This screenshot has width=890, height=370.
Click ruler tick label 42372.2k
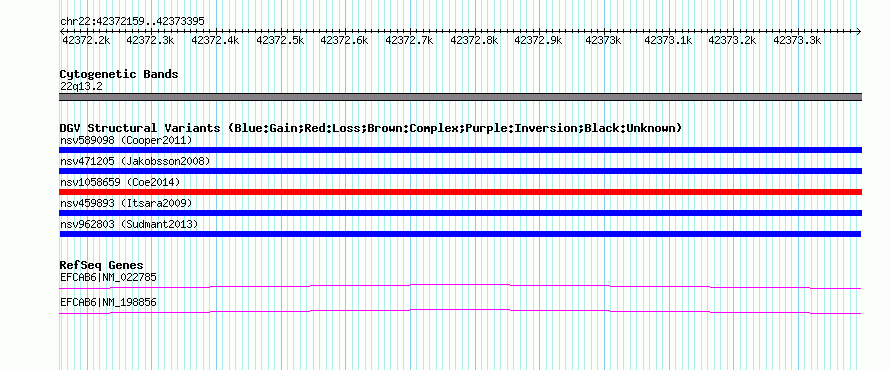pos(85,40)
